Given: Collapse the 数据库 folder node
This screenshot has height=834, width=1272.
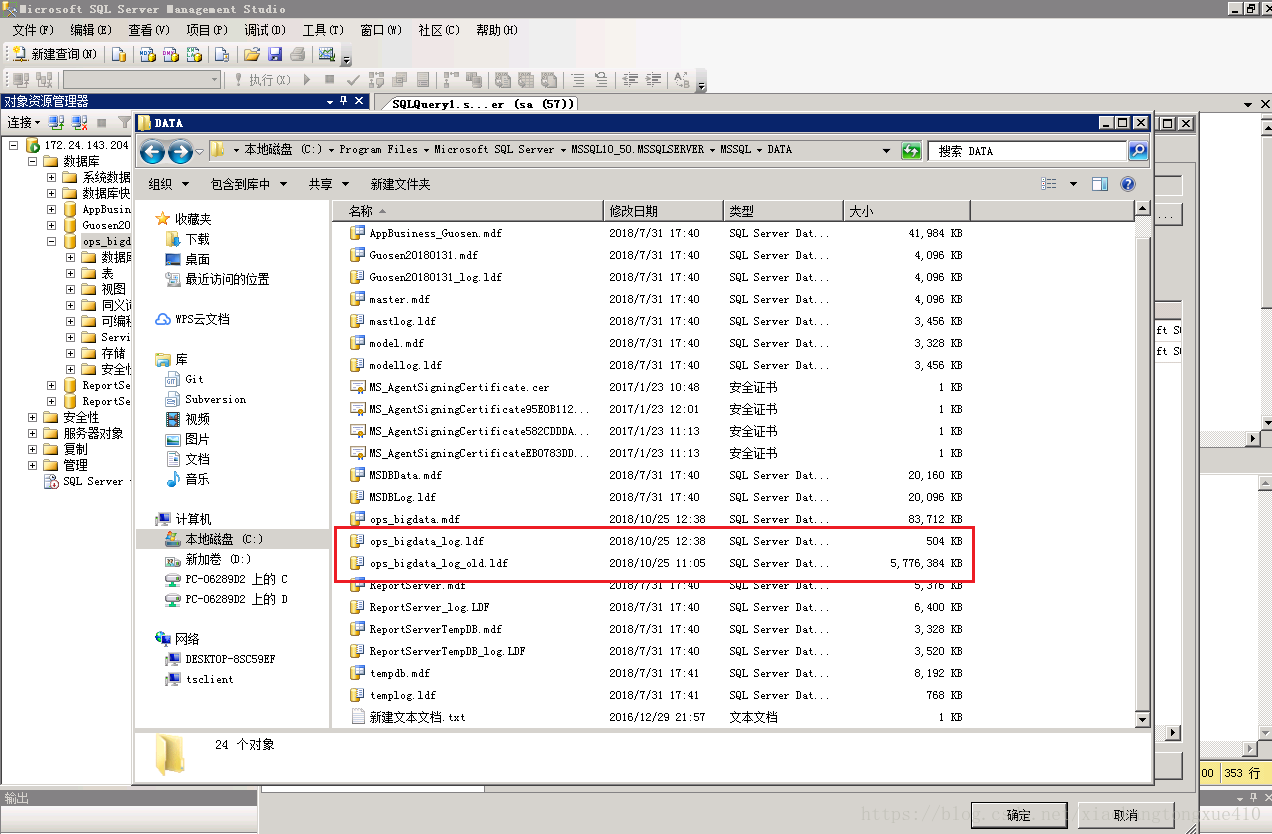Looking at the screenshot, I should (x=32, y=161).
